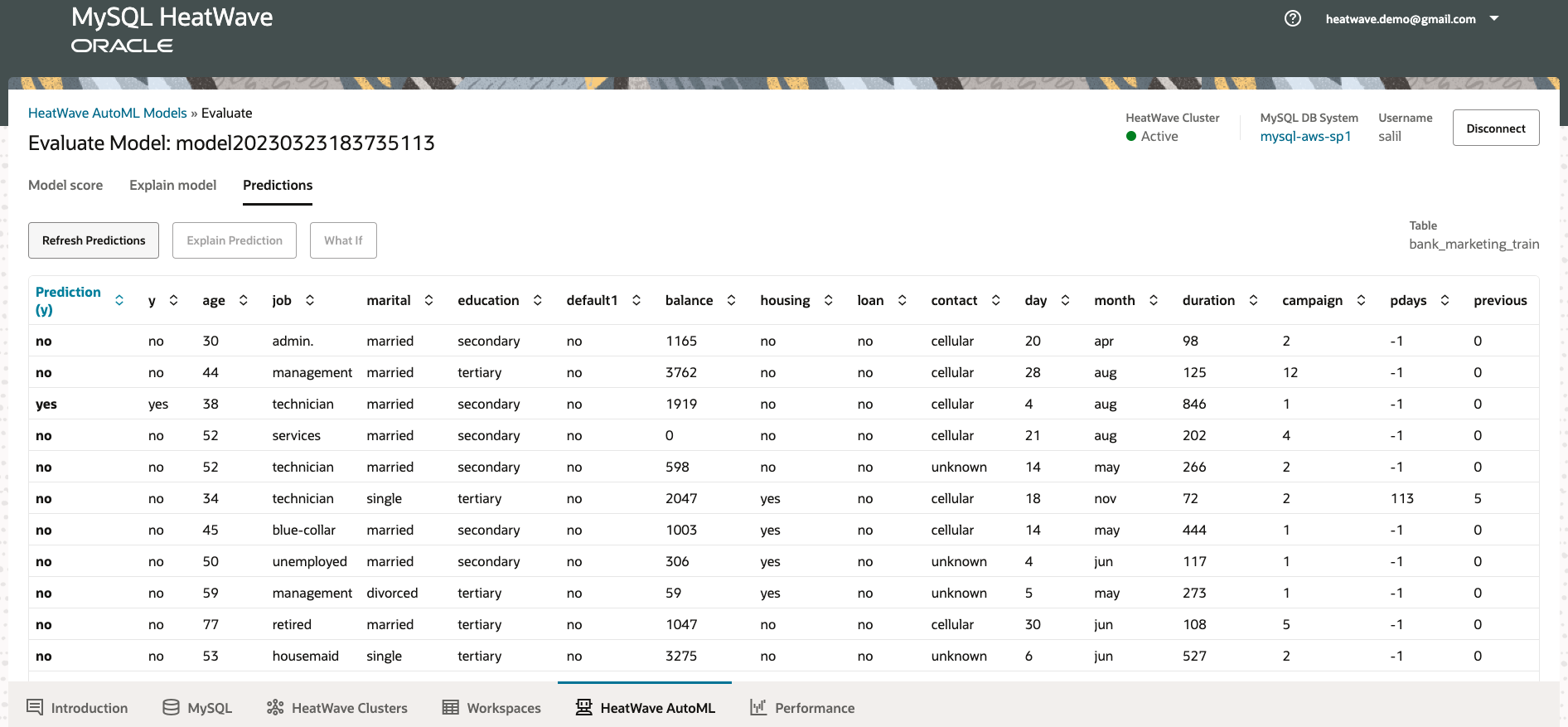Open the HeatWave Clusters bottom tab
1568x727 pixels.
(x=337, y=707)
